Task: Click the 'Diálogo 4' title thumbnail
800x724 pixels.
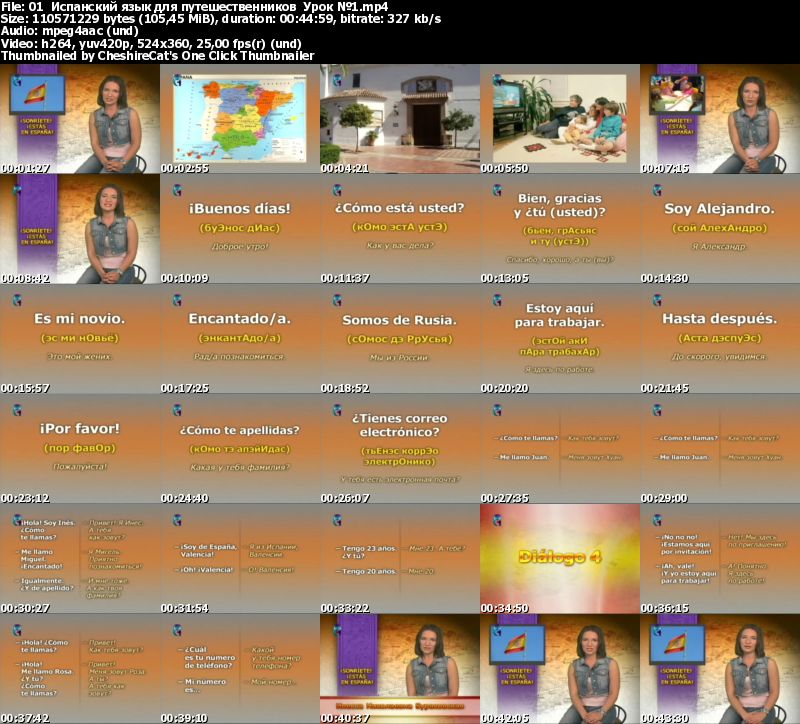Action: (x=559, y=559)
